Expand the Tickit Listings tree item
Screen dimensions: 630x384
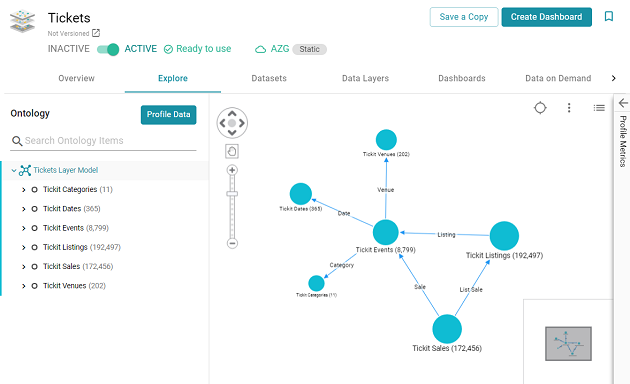tap(23, 247)
